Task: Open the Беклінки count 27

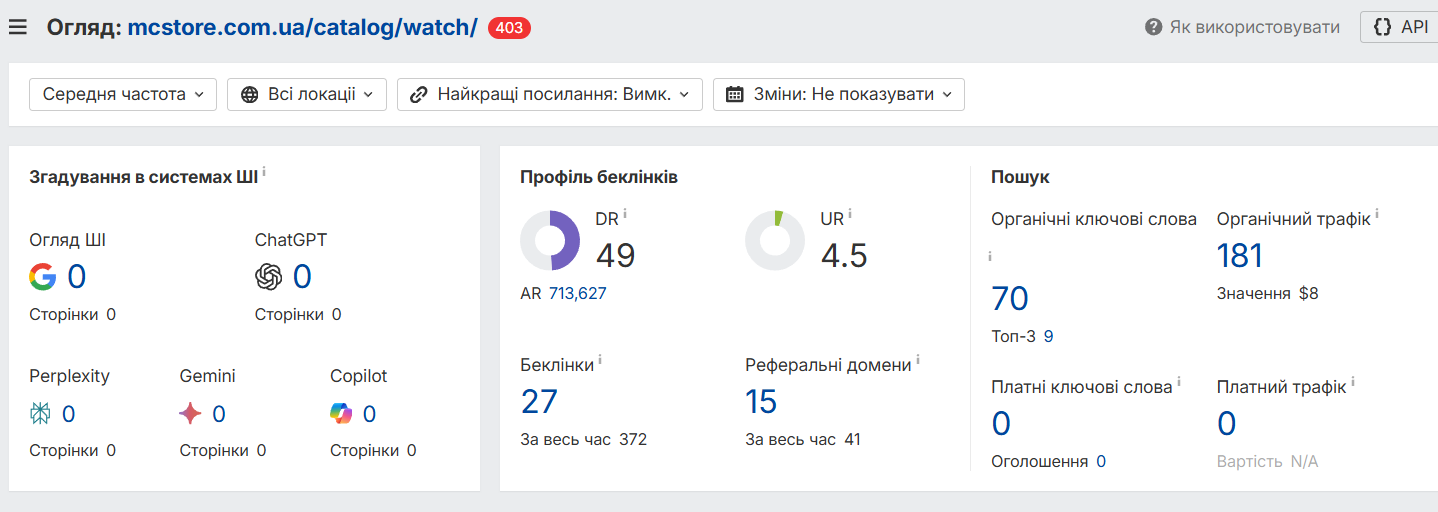Action: coord(539,401)
